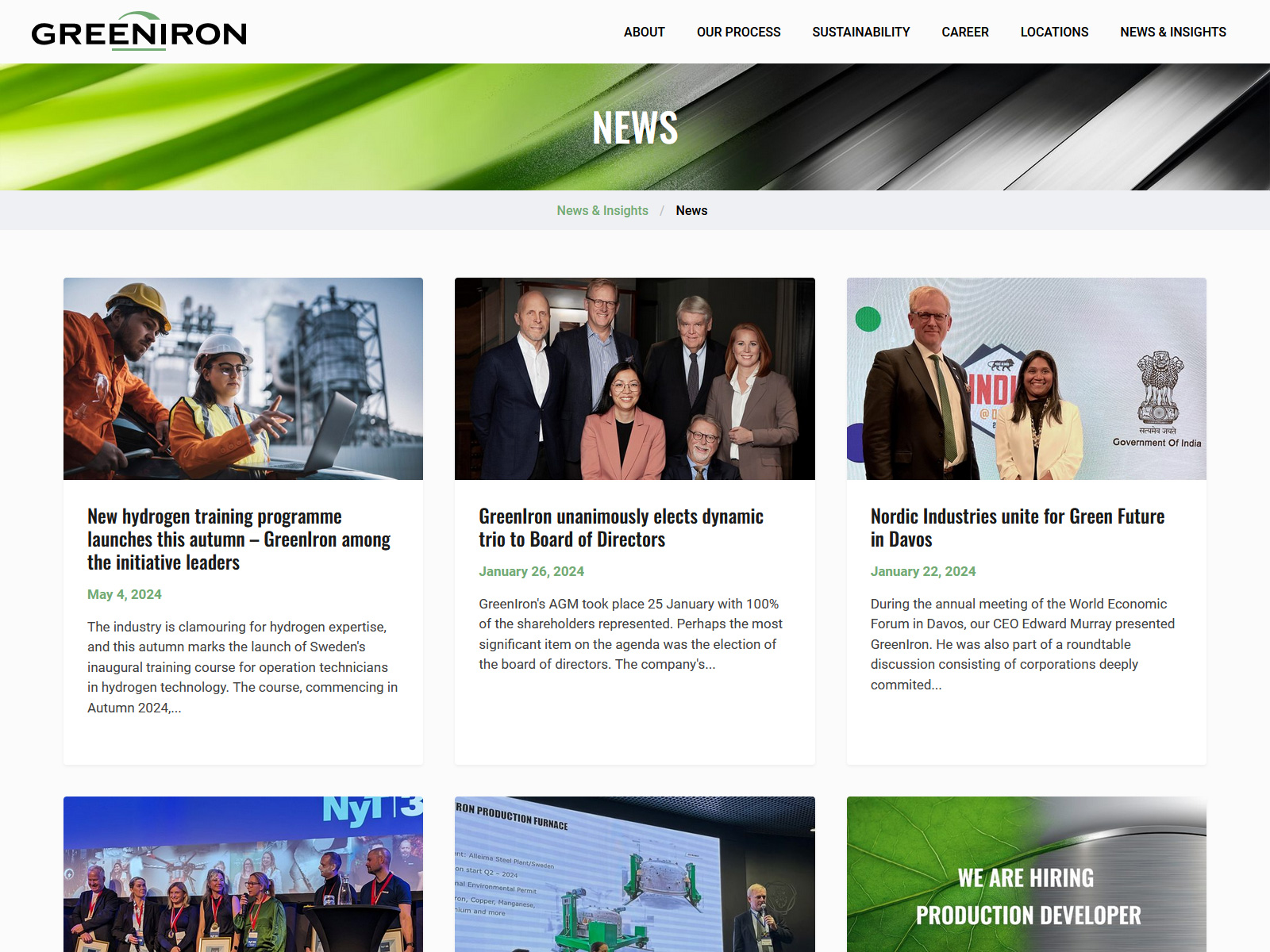
Task: Open the Our Process menu
Action: click(x=738, y=32)
